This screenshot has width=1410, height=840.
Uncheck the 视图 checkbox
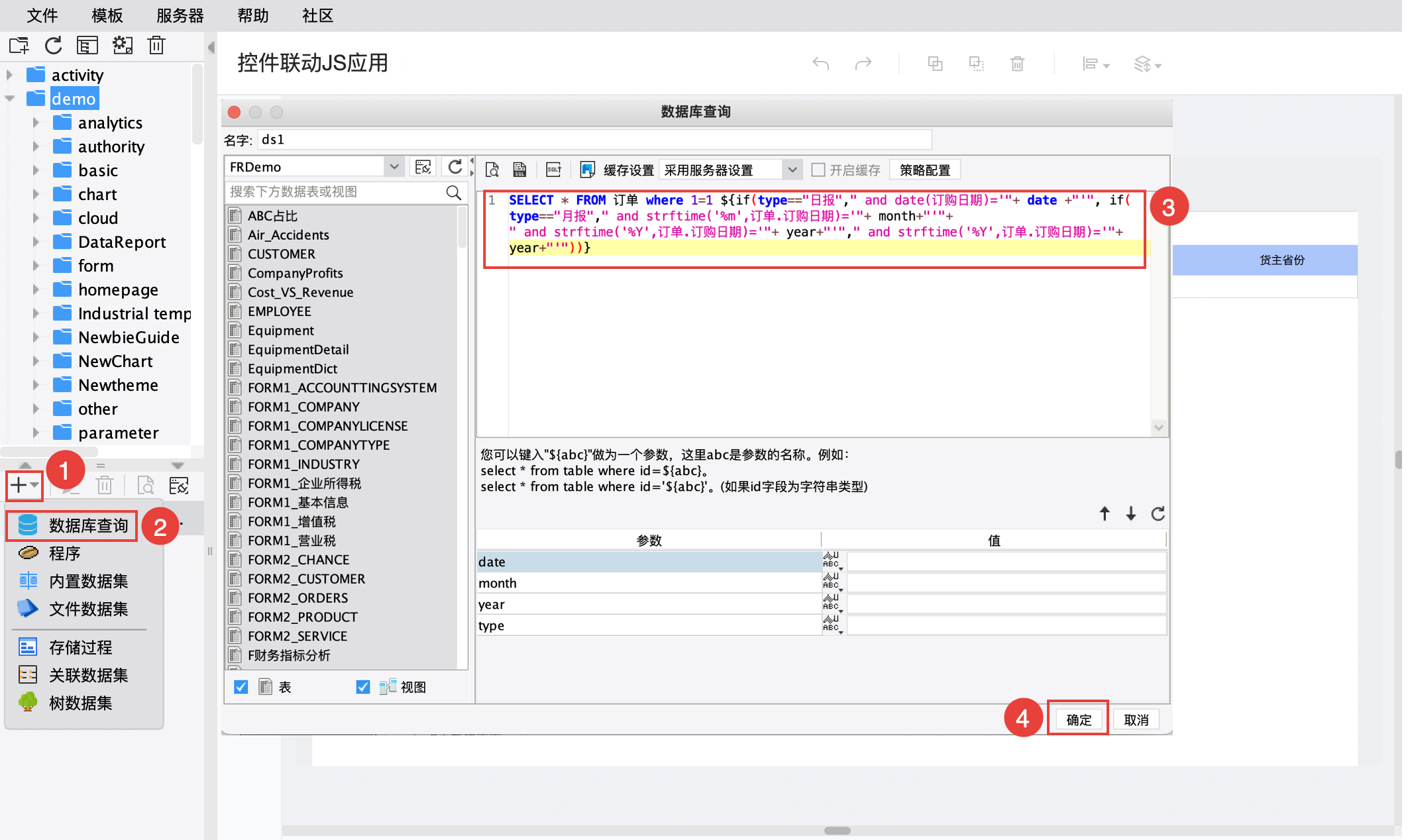coord(362,687)
